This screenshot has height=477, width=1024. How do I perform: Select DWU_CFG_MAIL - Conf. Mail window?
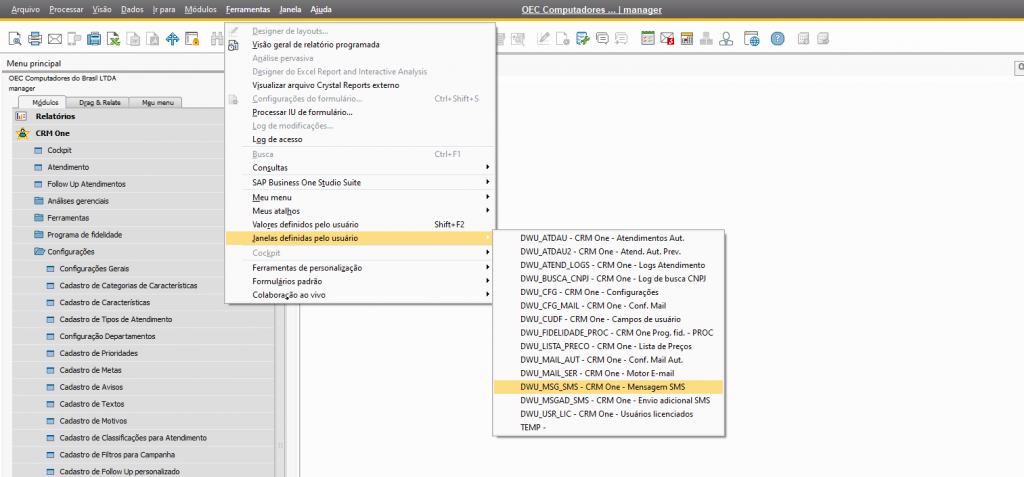593,305
